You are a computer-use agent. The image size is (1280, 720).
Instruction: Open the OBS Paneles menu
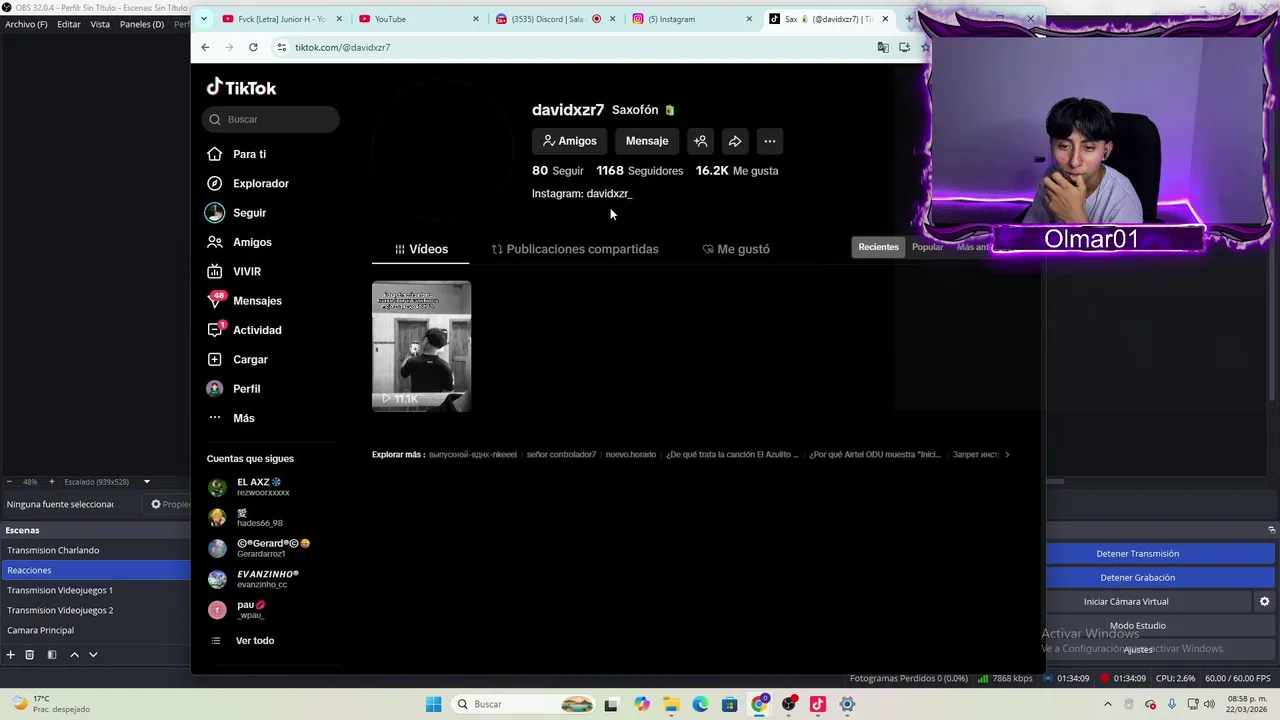[142, 24]
